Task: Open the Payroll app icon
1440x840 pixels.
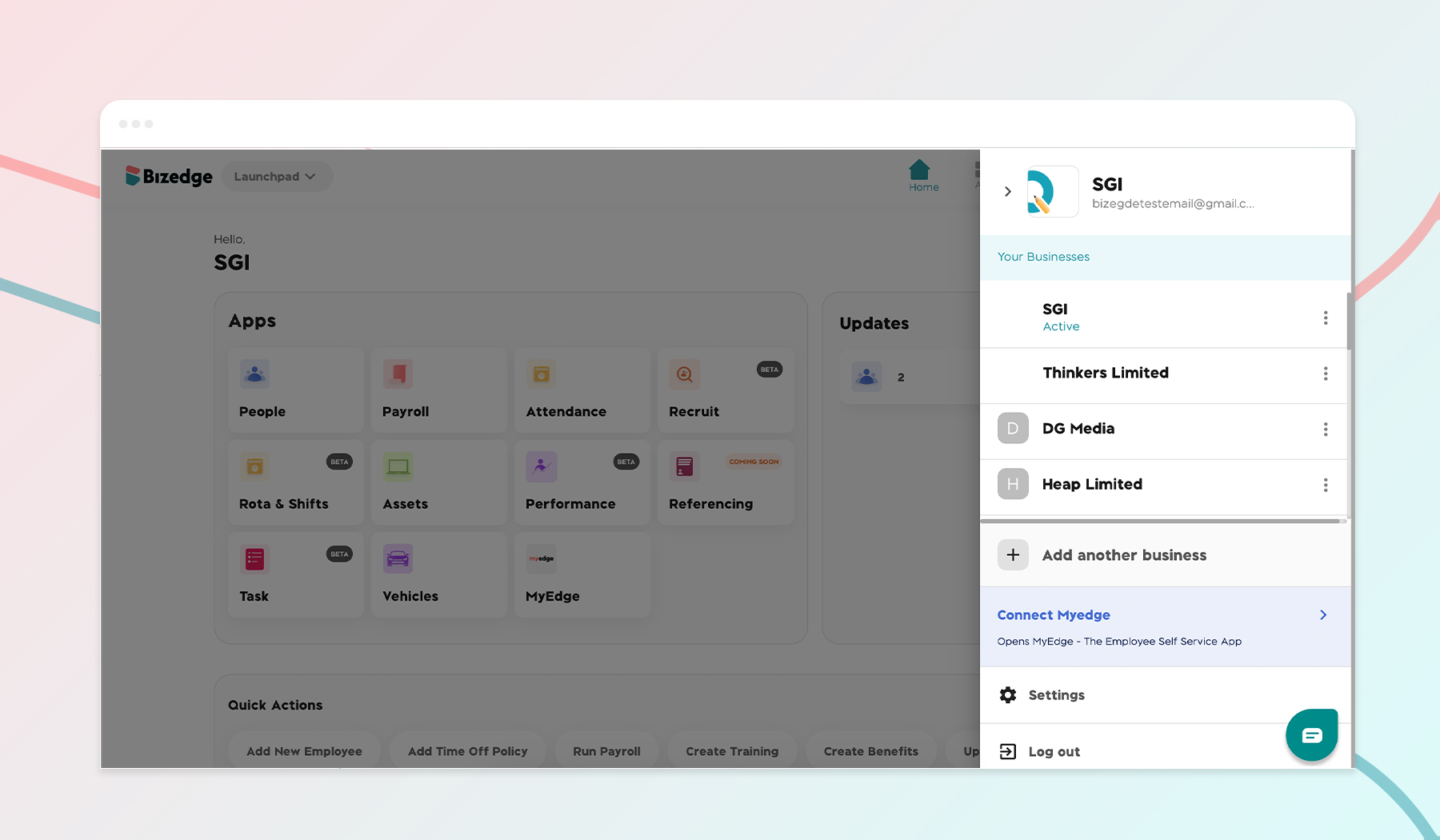Action: point(398,374)
